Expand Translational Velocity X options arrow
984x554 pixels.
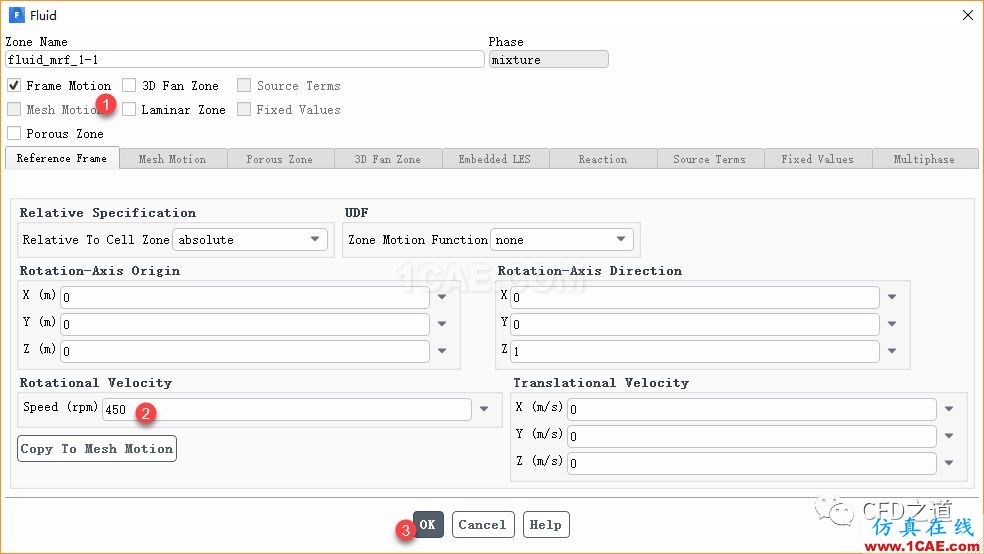click(x=949, y=408)
